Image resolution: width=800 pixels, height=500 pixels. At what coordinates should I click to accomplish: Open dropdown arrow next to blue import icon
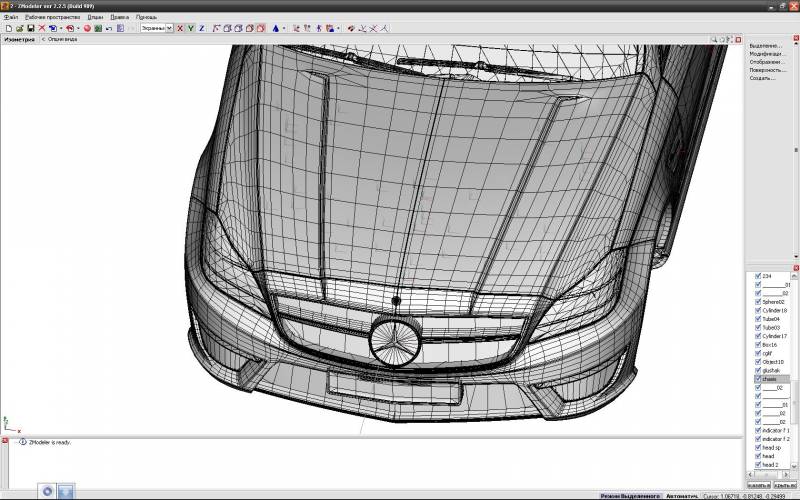(61, 29)
